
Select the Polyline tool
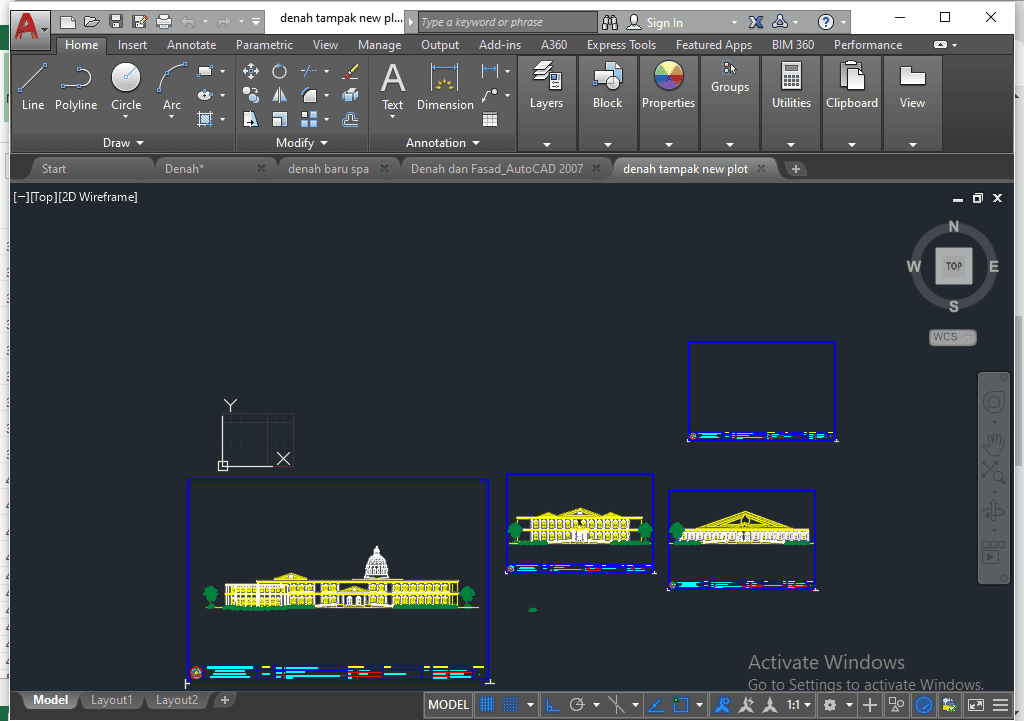tap(76, 86)
